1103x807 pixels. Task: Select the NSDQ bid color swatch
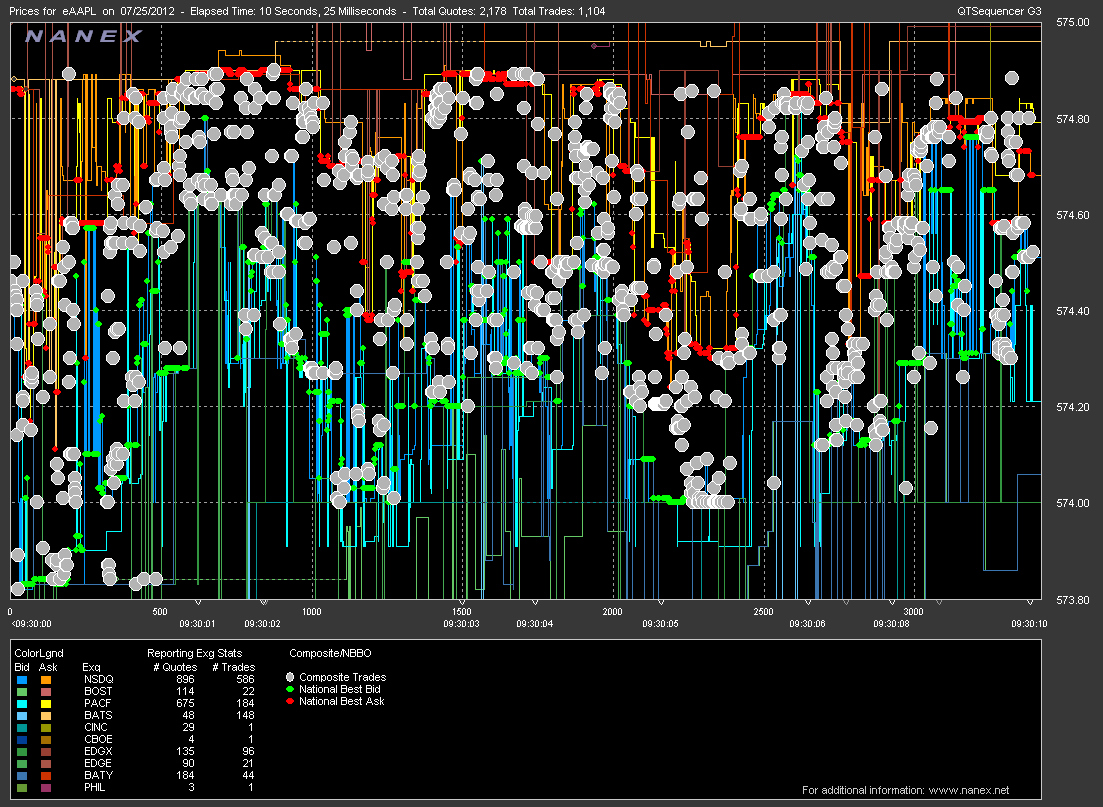22,680
